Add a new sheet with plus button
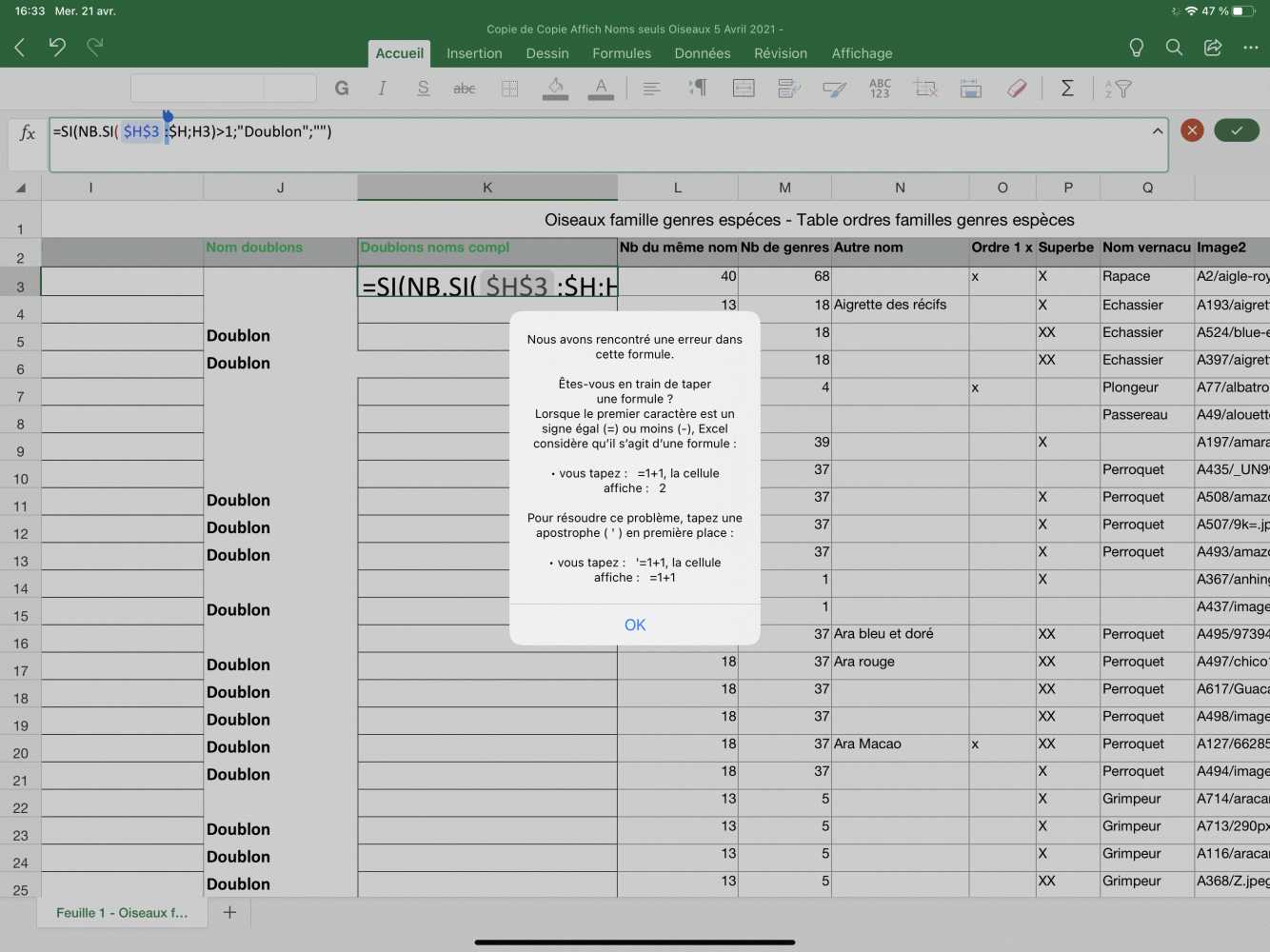 point(229,912)
